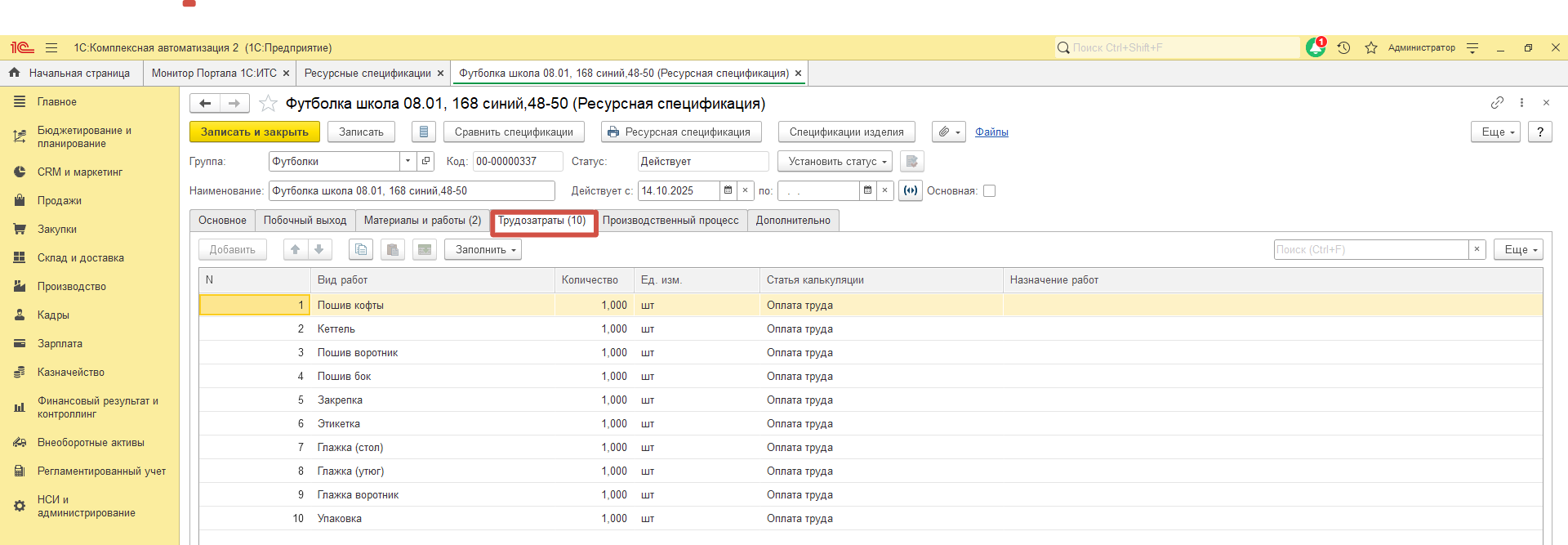This screenshot has height=545, width=1568.
Task: Toggle the 'Основная' checkbox
Action: pyautogui.click(x=989, y=191)
